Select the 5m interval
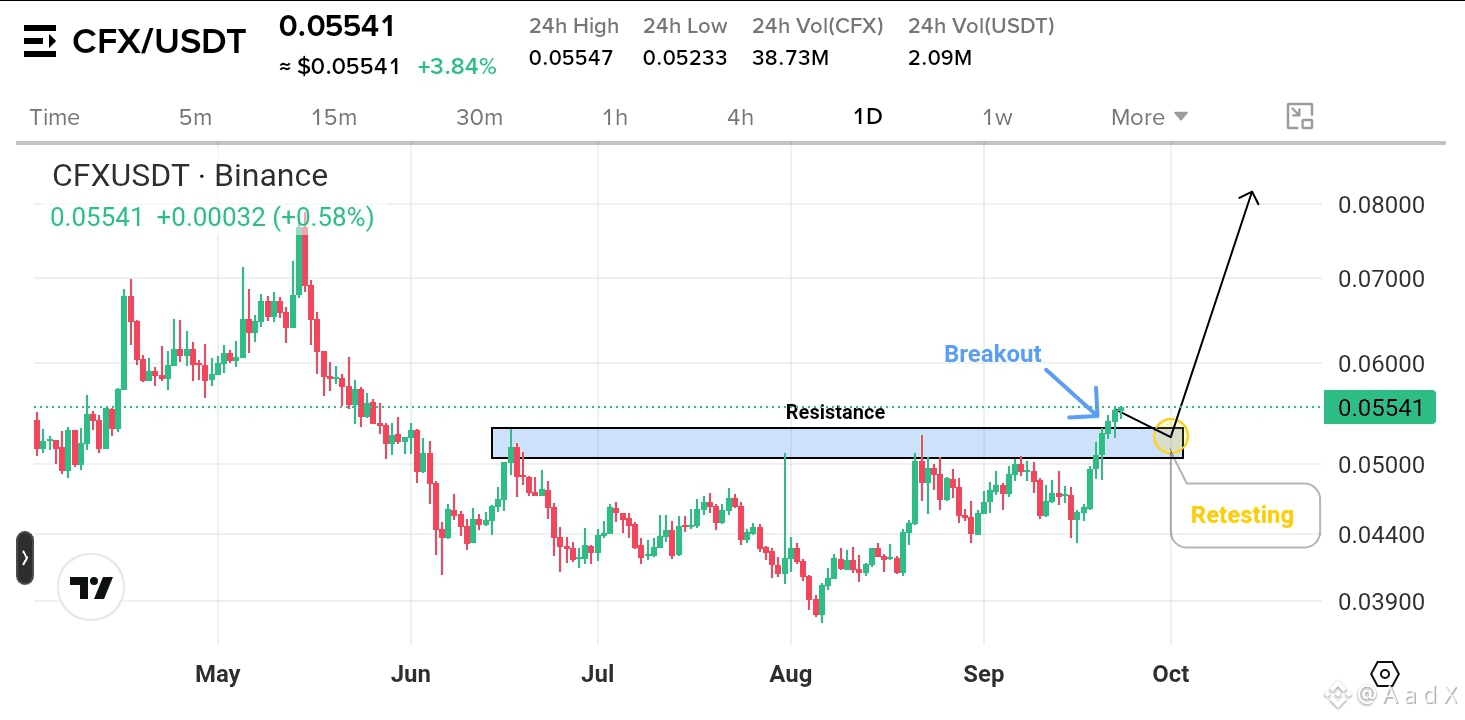 pos(195,117)
